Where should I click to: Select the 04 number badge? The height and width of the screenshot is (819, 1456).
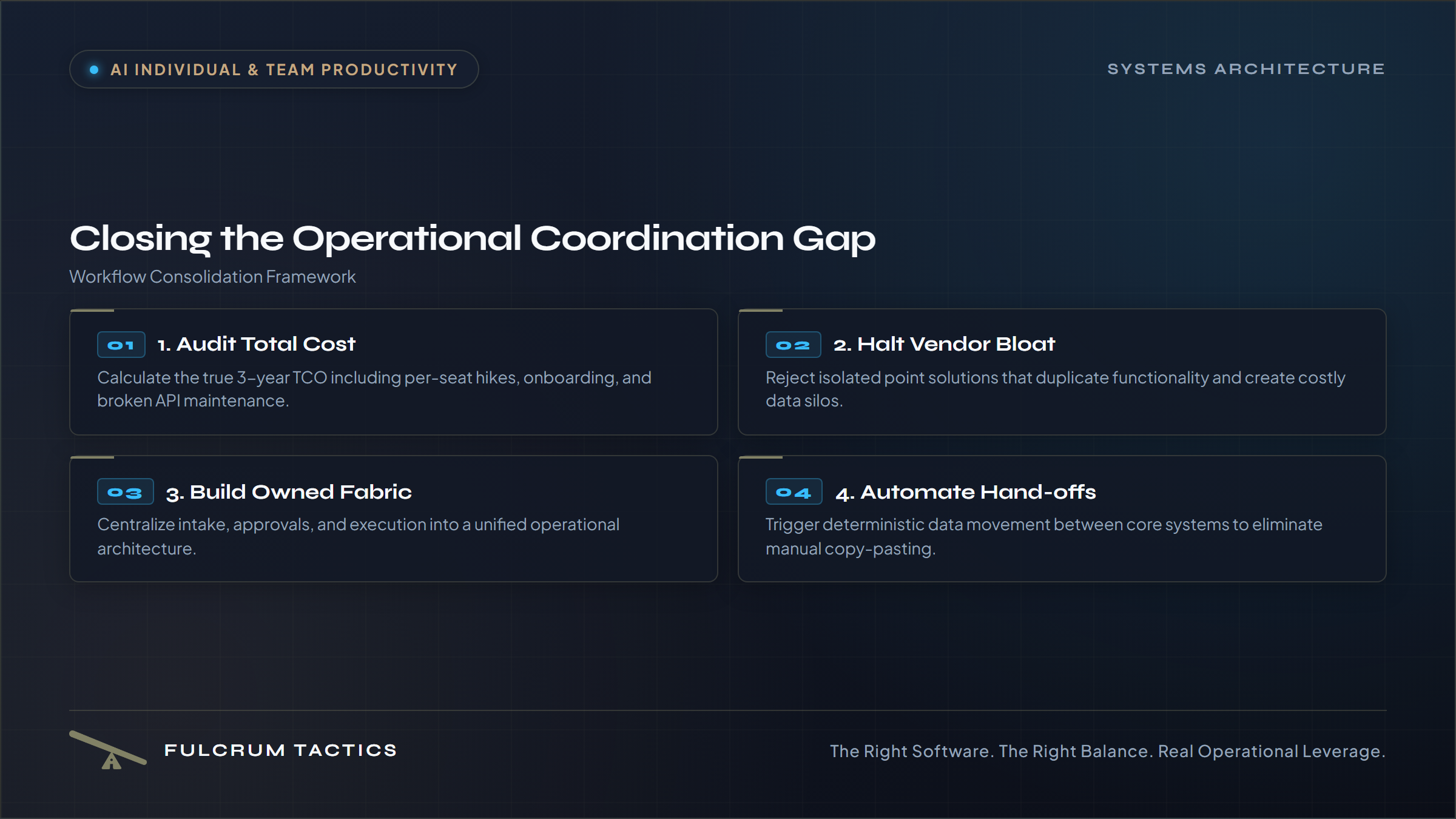click(x=794, y=491)
